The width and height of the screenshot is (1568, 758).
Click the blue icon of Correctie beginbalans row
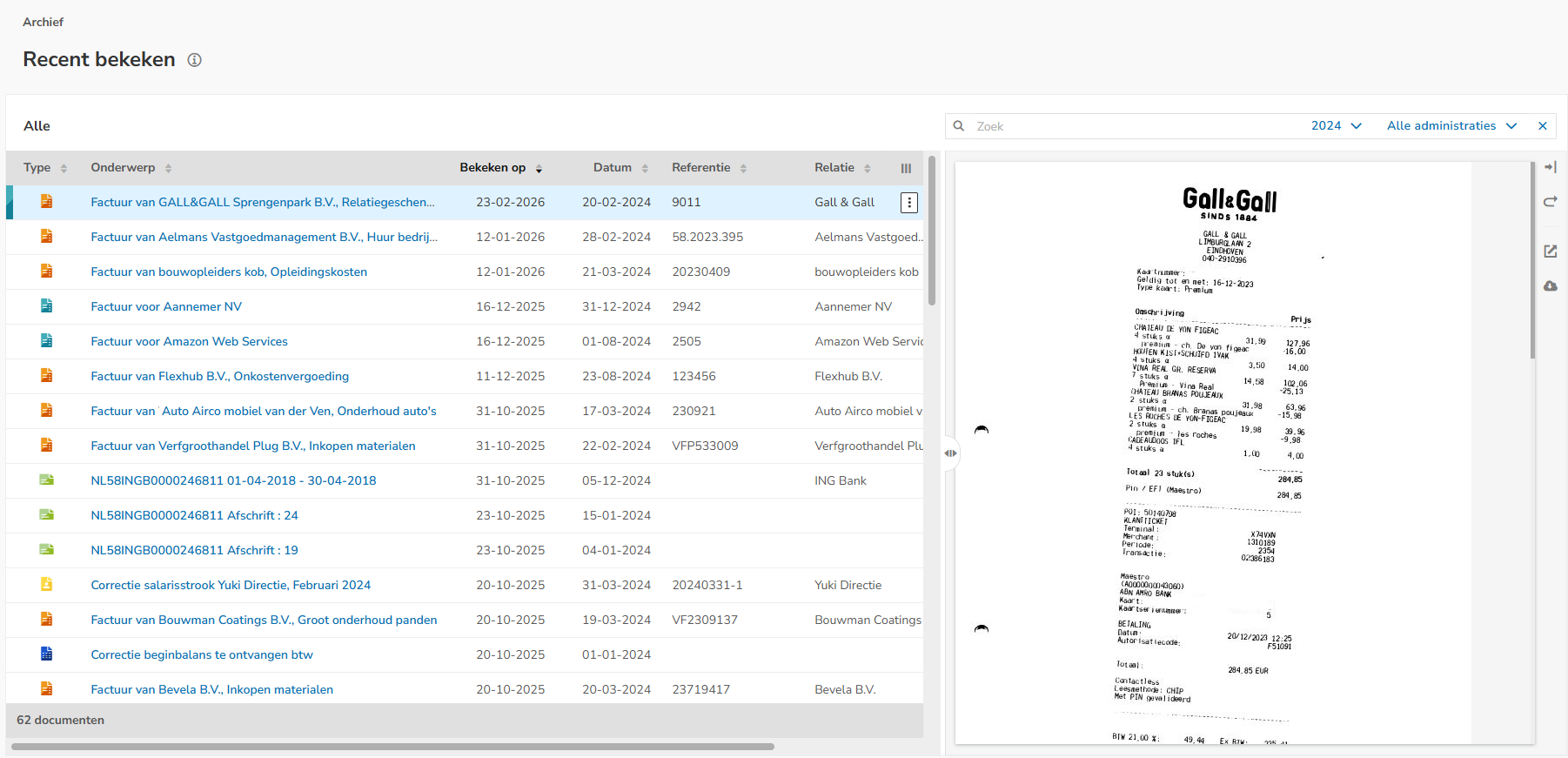[47, 654]
